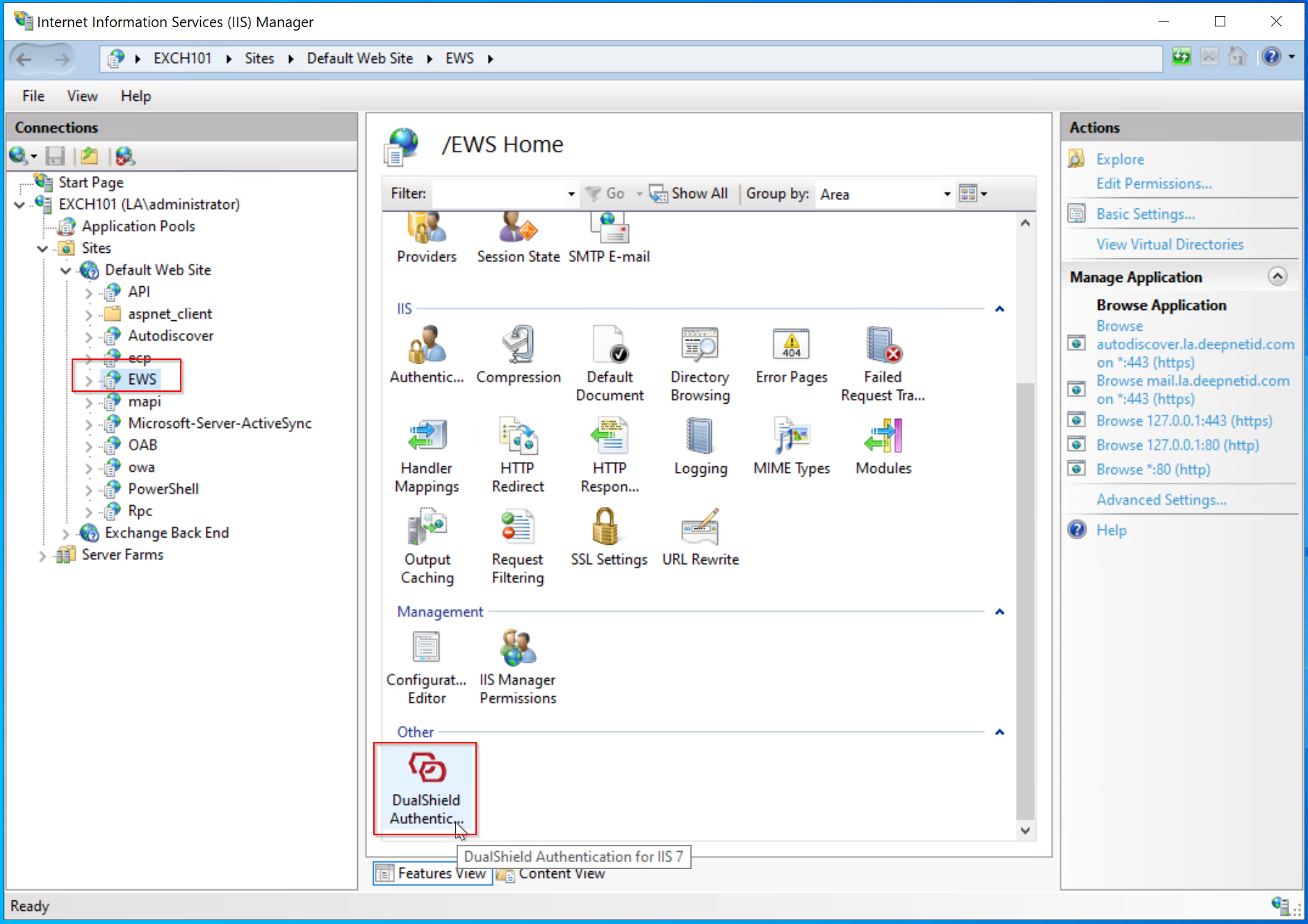This screenshot has height=924, width=1308.
Task: Open the URL Rewrite feature
Action: click(x=700, y=528)
